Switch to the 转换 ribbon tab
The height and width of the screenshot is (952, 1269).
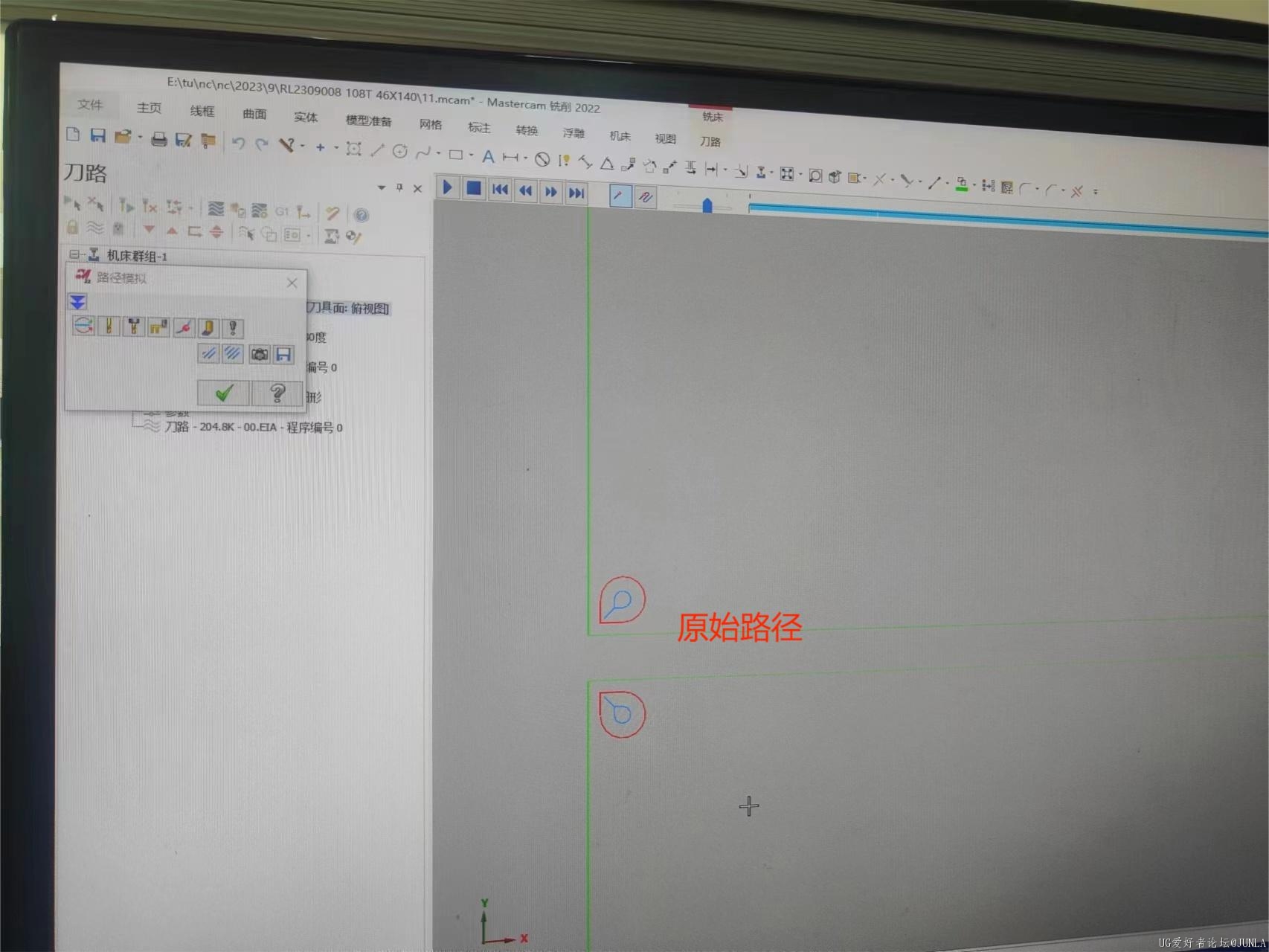point(527,130)
